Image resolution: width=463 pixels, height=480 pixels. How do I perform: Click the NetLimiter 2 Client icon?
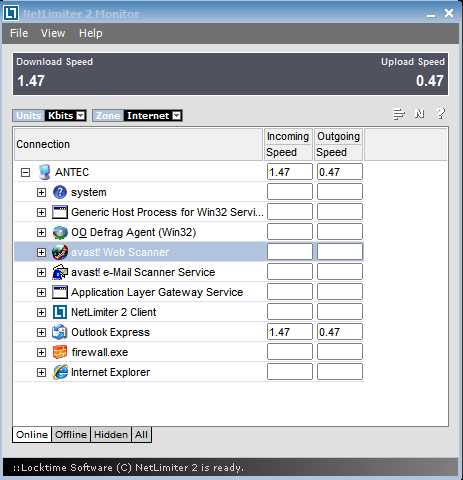tap(60, 312)
